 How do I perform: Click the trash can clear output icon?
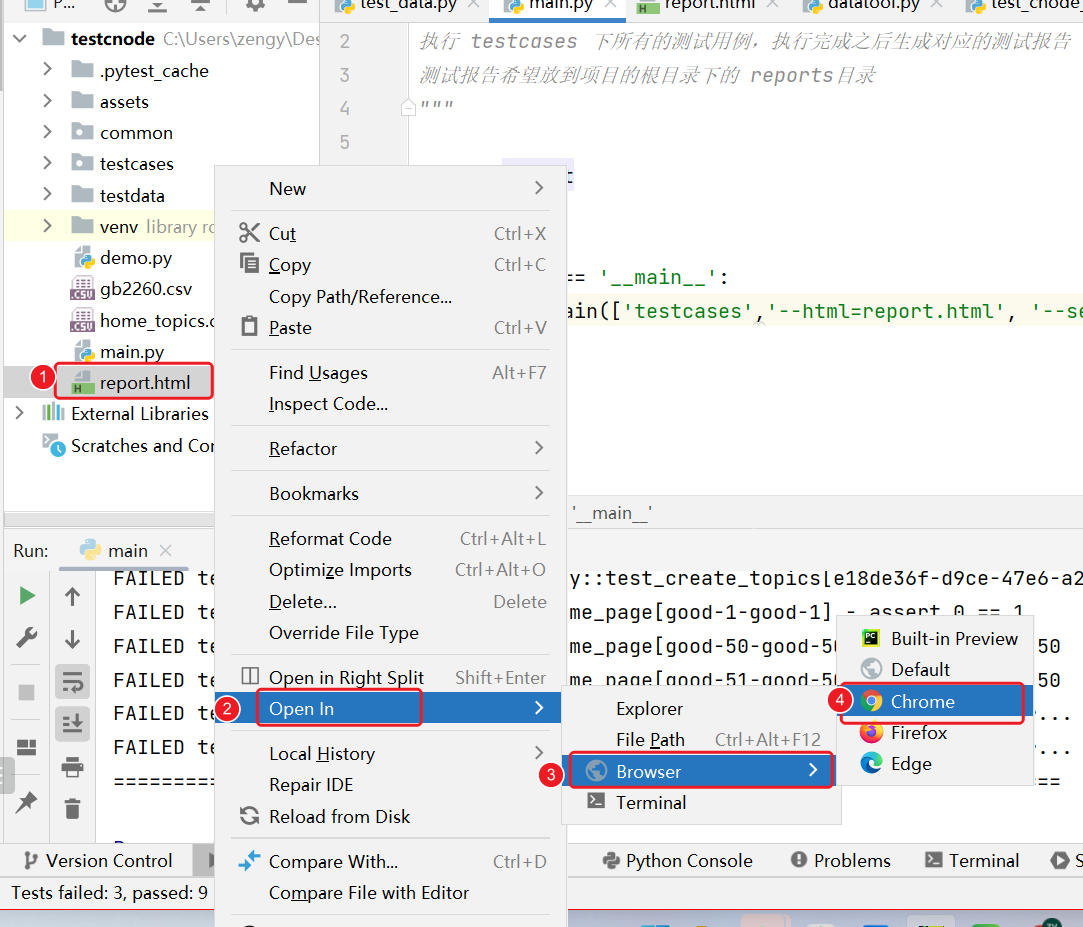(73, 807)
